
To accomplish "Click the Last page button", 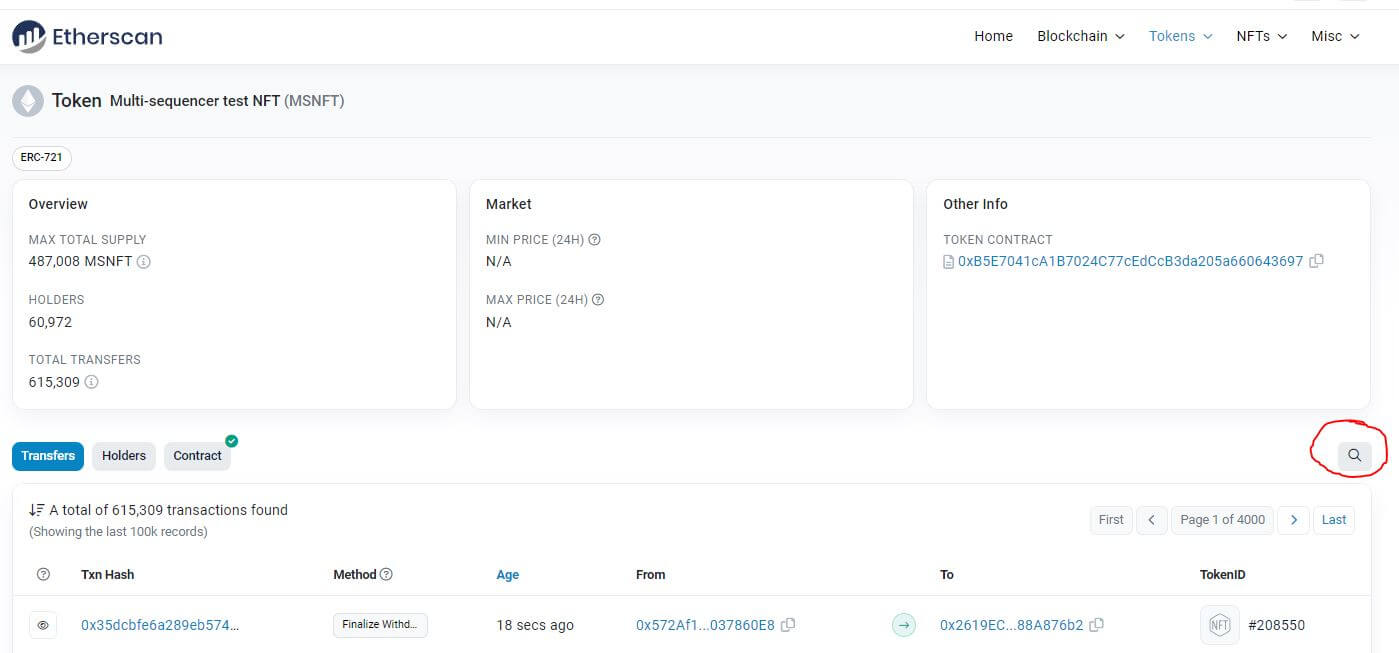I will pyautogui.click(x=1334, y=520).
